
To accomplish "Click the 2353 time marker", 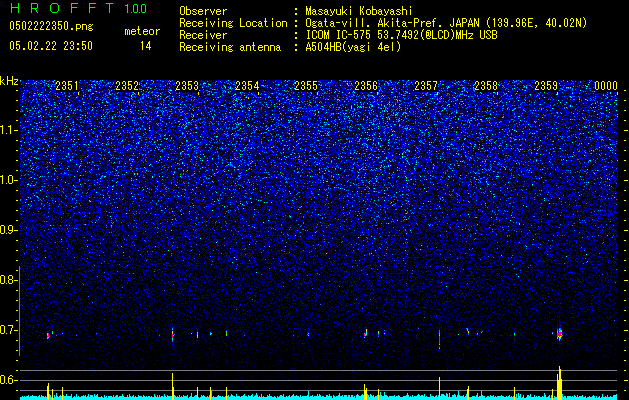I will tap(187, 86).
